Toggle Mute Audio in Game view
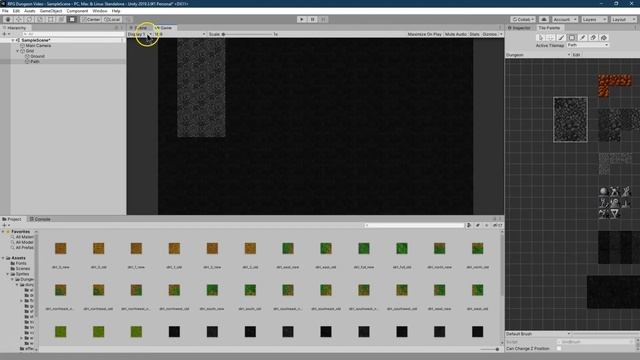 click(x=456, y=34)
